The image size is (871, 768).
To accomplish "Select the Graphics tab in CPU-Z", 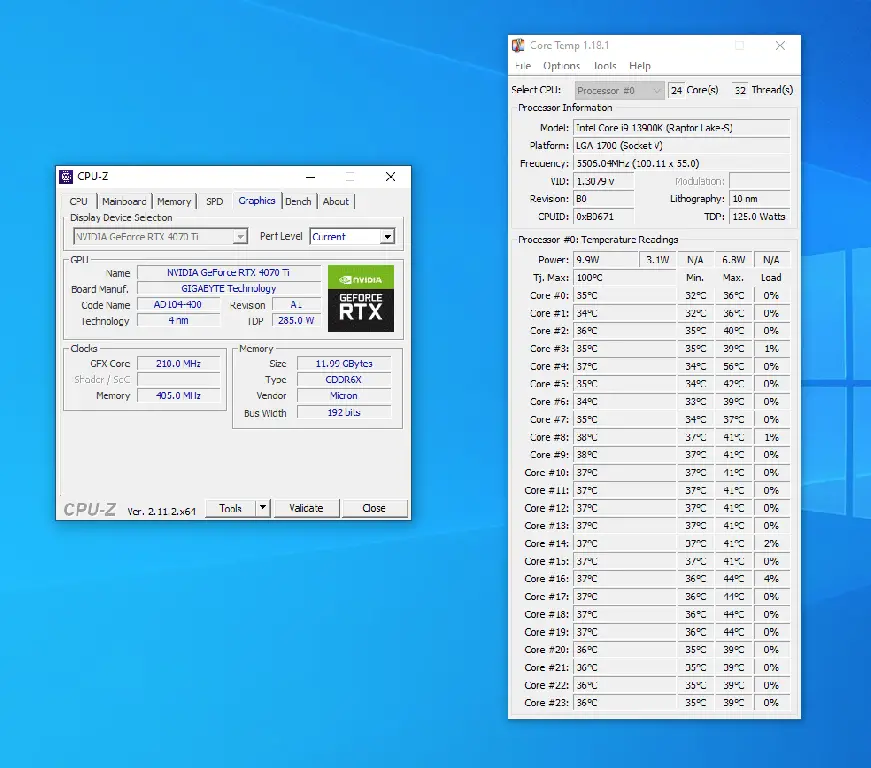I will point(257,200).
